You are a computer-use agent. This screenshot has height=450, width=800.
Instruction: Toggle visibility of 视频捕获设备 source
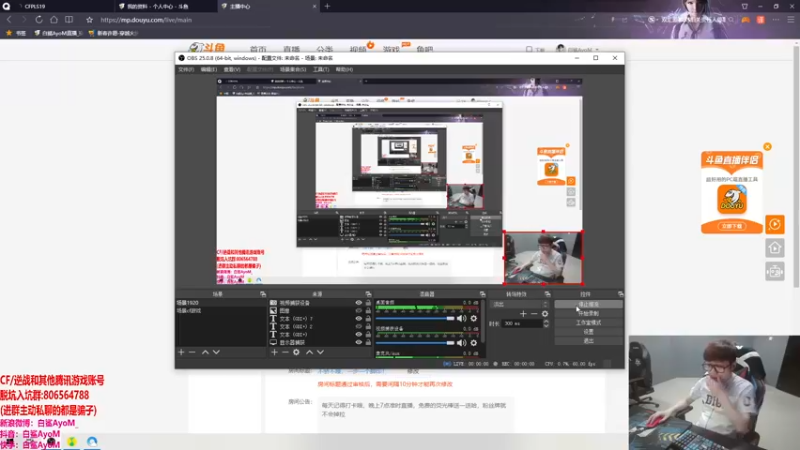tap(359, 303)
